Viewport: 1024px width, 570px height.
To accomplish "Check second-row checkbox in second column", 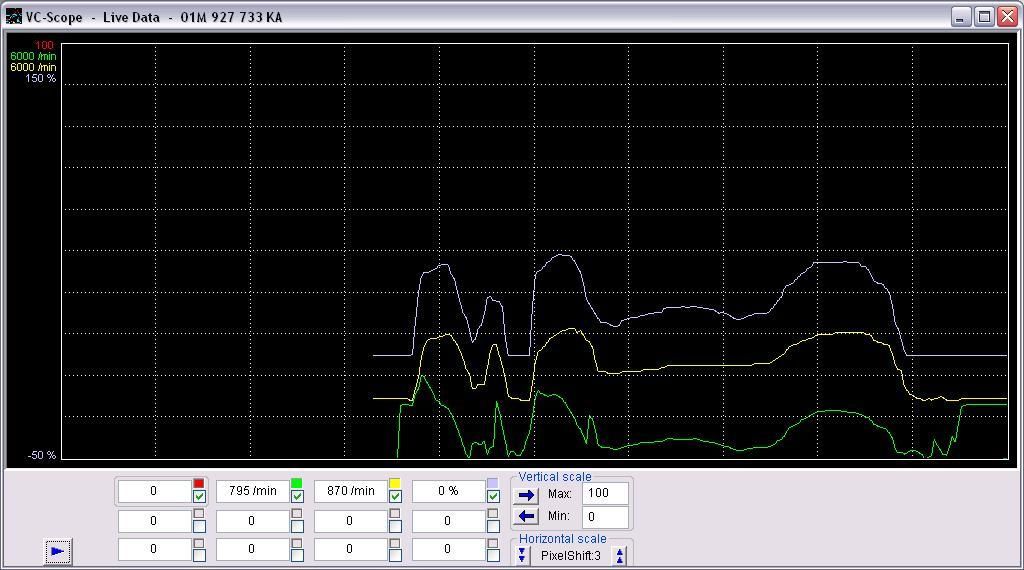I will pyautogui.click(x=297, y=526).
